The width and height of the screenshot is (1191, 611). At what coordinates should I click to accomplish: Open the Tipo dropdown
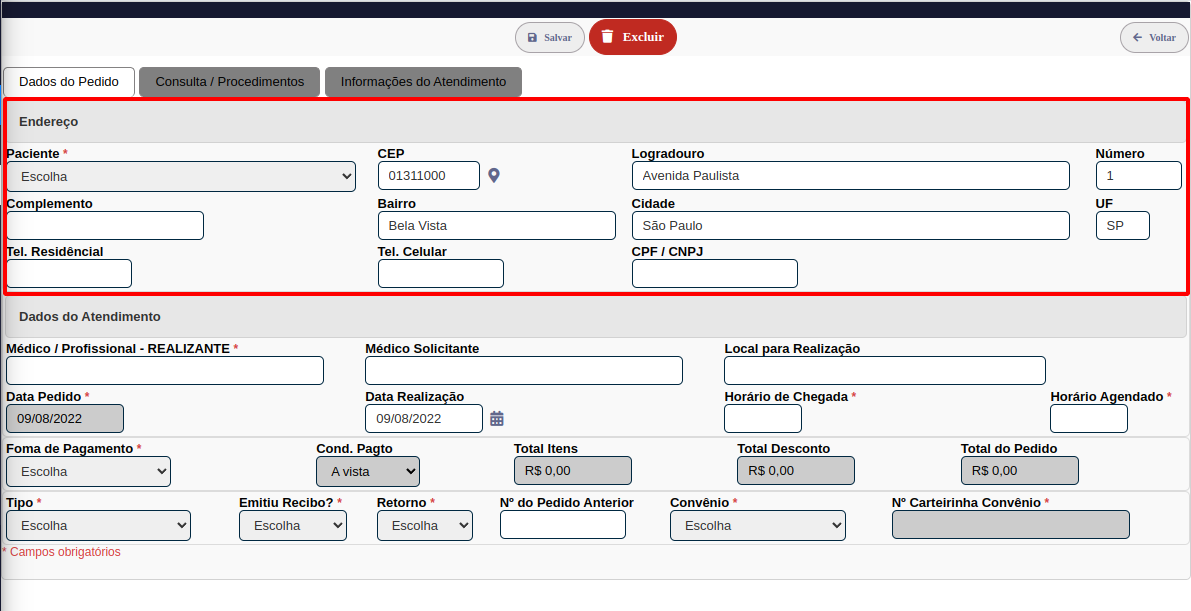click(98, 525)
